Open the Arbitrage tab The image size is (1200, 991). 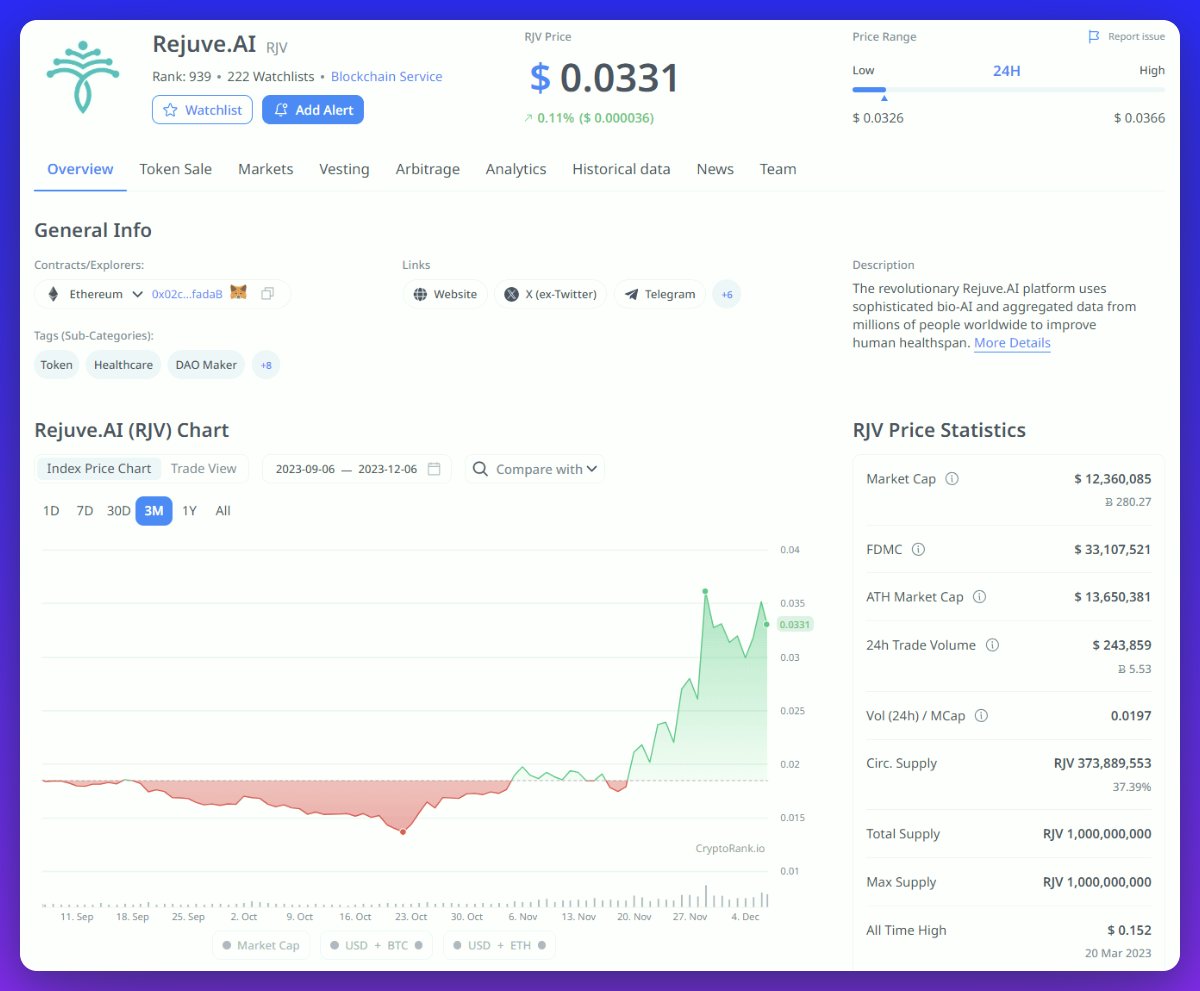click(x=428, y=169)
